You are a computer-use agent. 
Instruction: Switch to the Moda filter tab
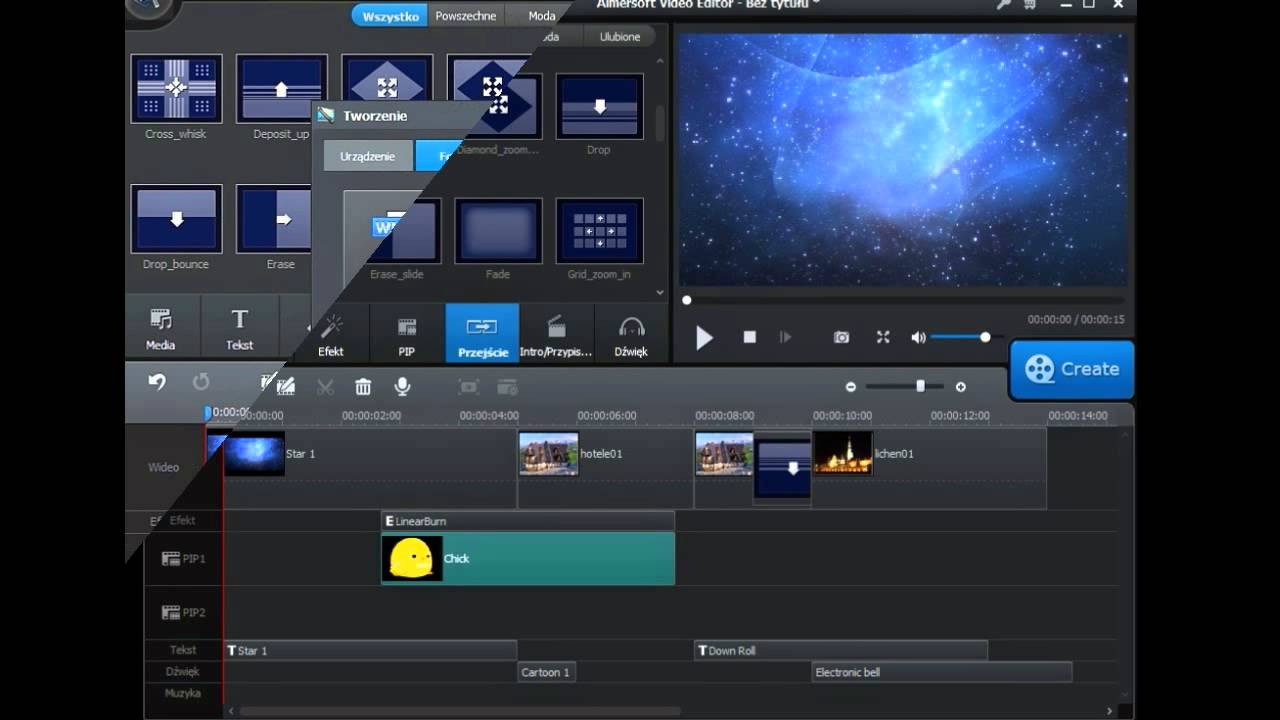click(x=541, y=16)
